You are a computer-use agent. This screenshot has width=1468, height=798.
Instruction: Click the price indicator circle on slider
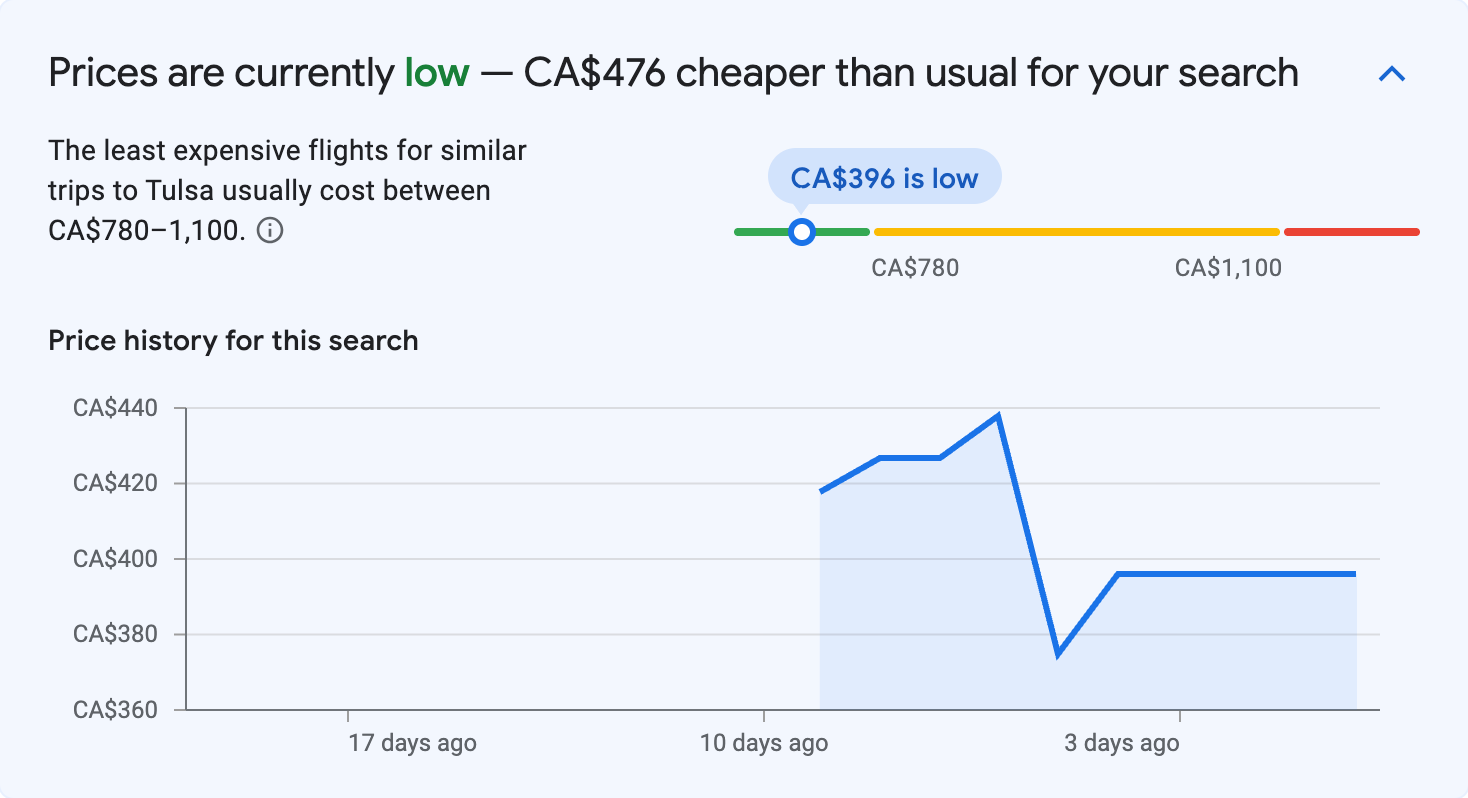click(801, 232)
